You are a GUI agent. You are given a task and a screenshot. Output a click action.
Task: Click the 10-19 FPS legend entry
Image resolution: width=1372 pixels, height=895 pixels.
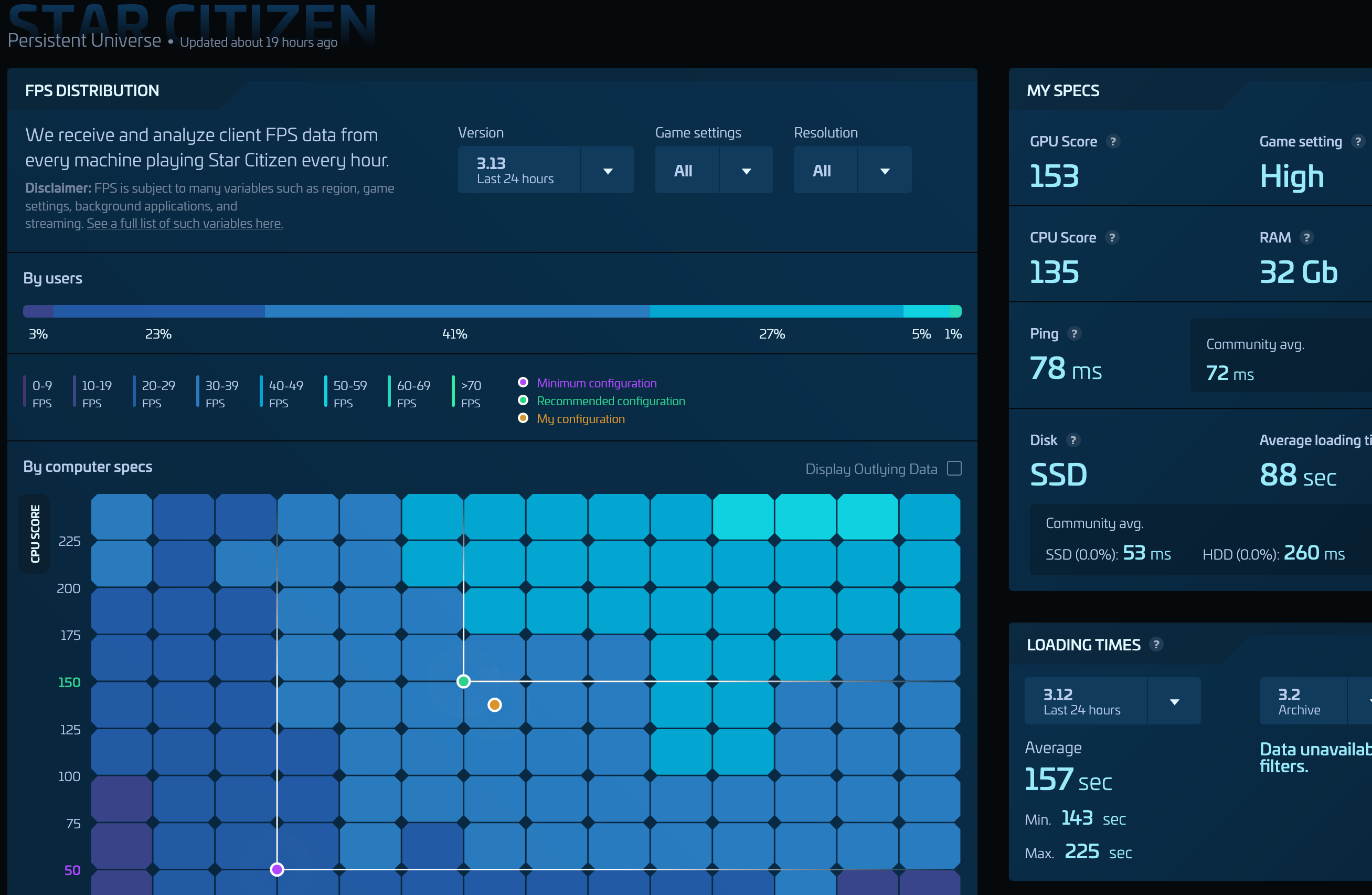tap(93, 393)
